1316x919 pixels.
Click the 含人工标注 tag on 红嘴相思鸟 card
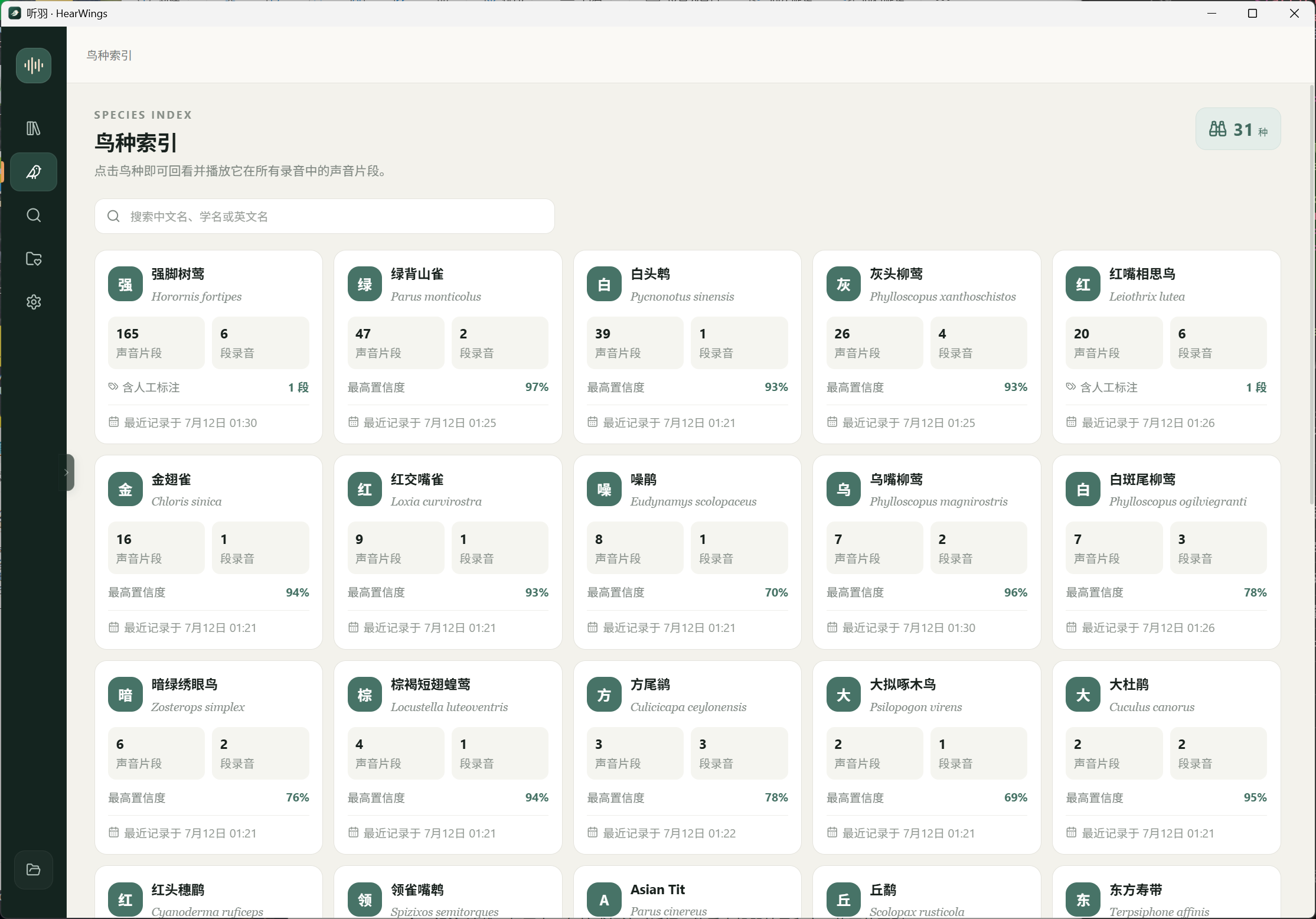pyautogui.click(x=1102, y=387)
